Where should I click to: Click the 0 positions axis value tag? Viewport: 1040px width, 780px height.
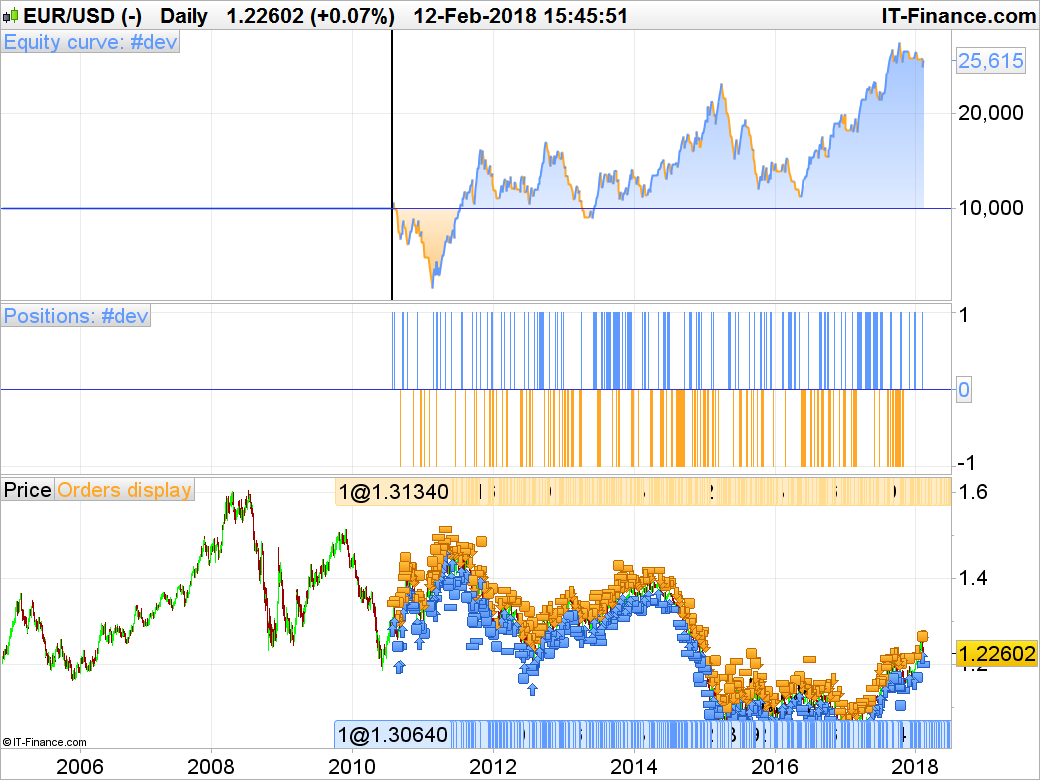click(x=963, y=389)
